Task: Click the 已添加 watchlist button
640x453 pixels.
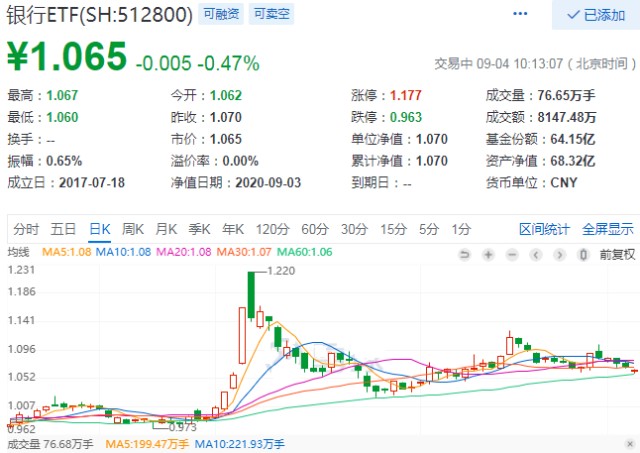Action: coord(596,15)
